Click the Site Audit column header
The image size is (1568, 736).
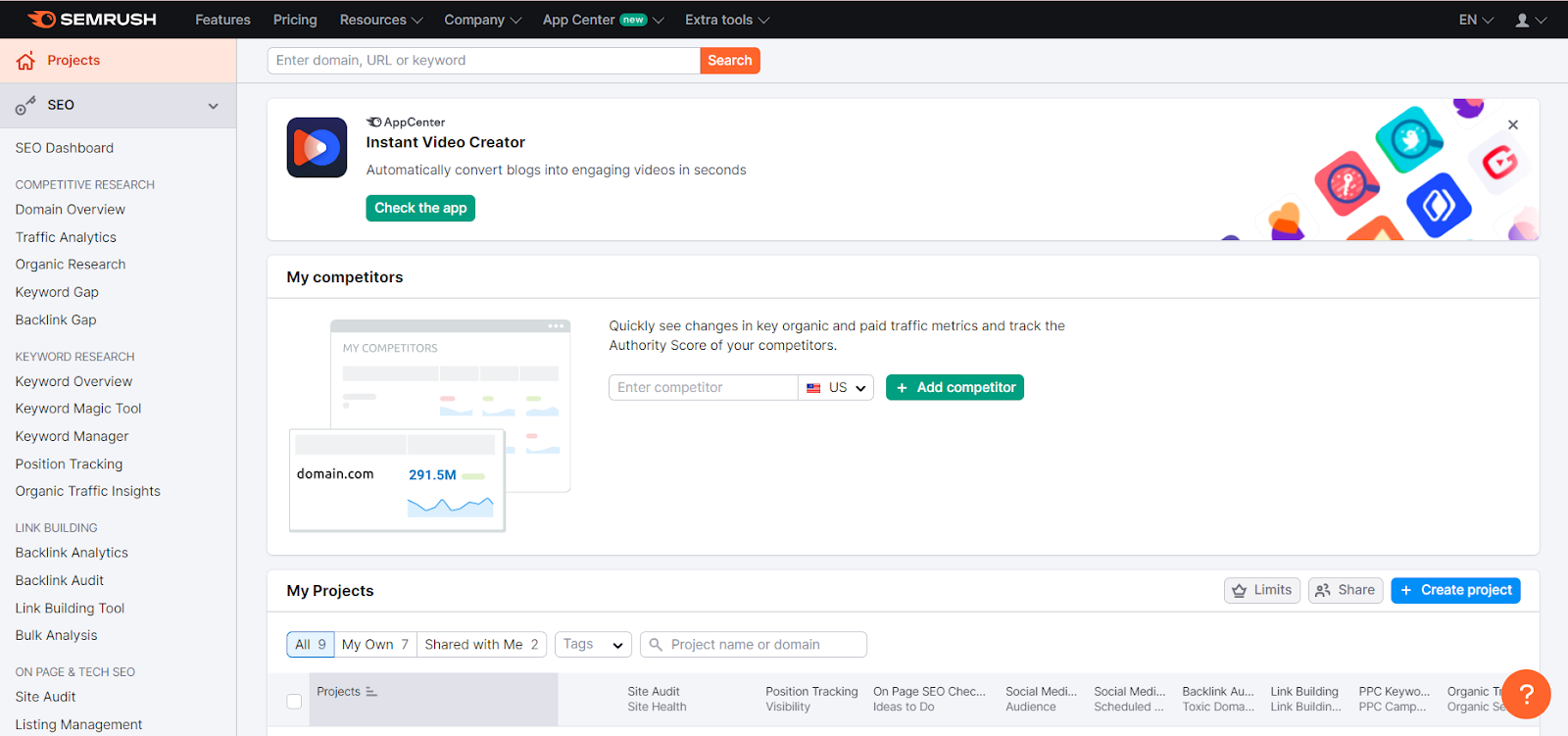[657, 699]
